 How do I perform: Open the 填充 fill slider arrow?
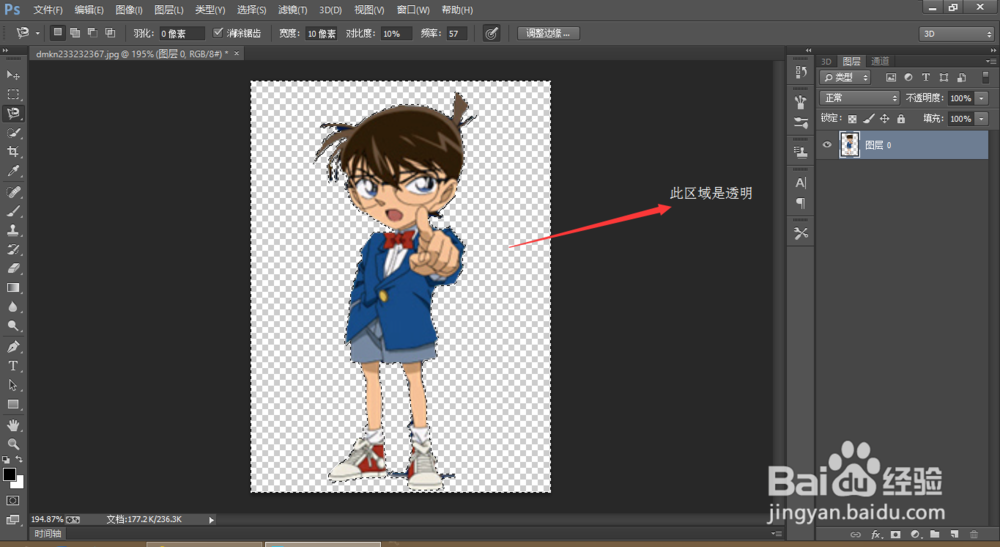click(x=982, y=119)
